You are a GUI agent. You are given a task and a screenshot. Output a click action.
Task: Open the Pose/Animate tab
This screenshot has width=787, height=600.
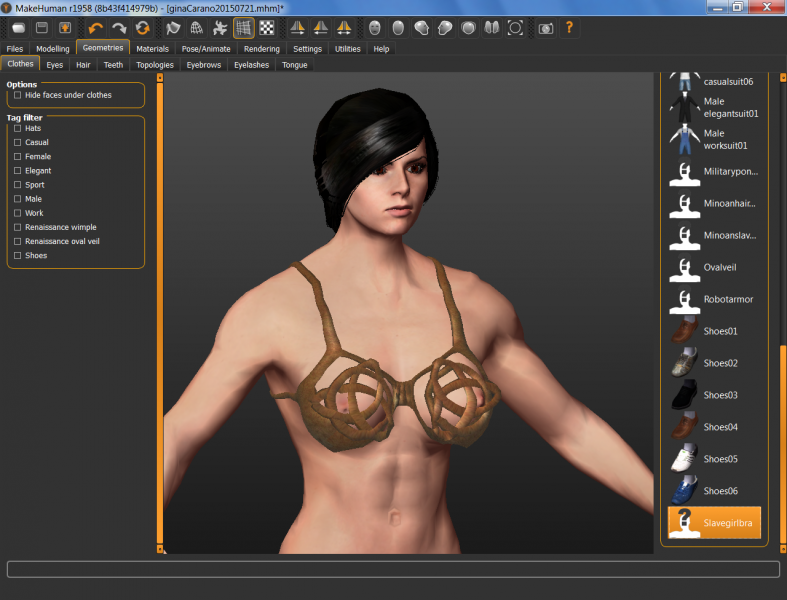[x=206, y=48]
